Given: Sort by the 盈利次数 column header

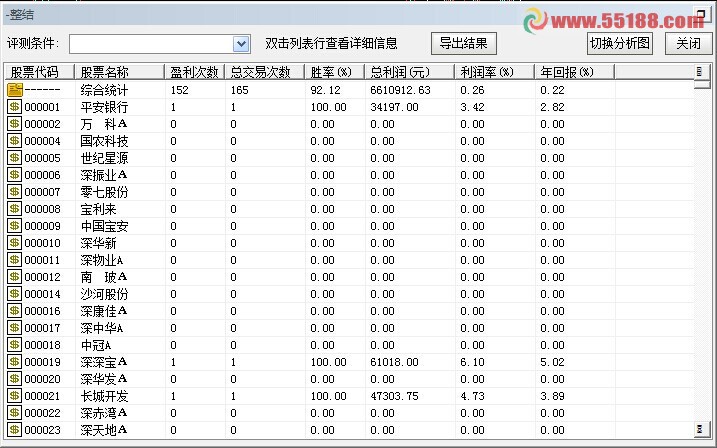Looking at the screenshot, I should pos(194,72).
